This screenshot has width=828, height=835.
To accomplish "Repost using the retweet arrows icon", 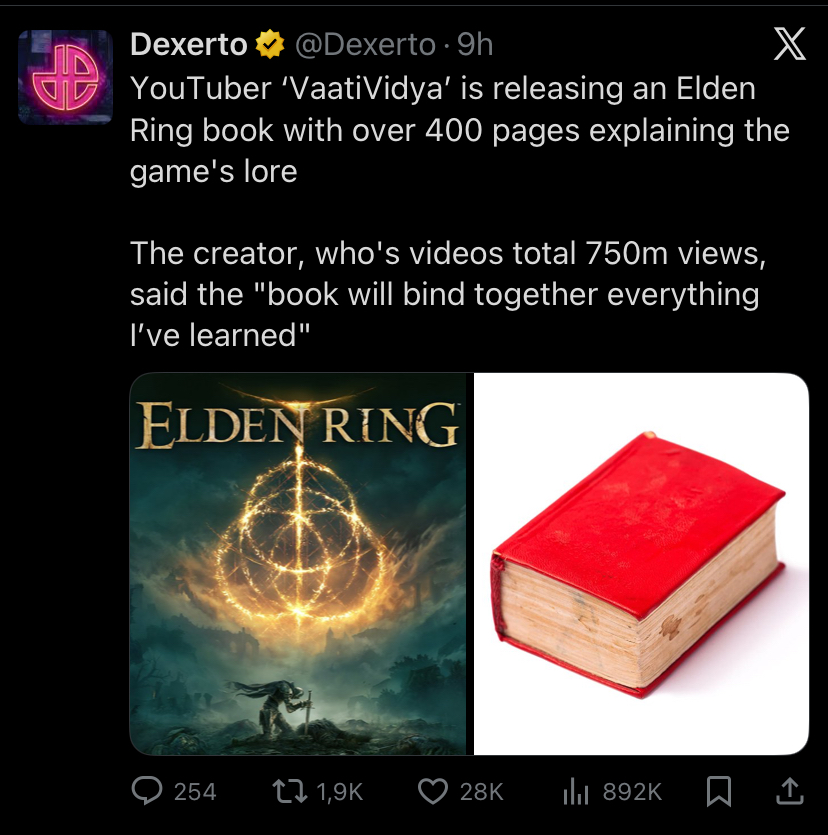I will (290, 791).
